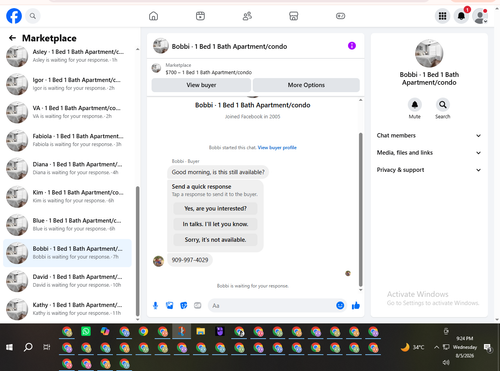Open WhatsApp from the taskbar

click(86, 331)
